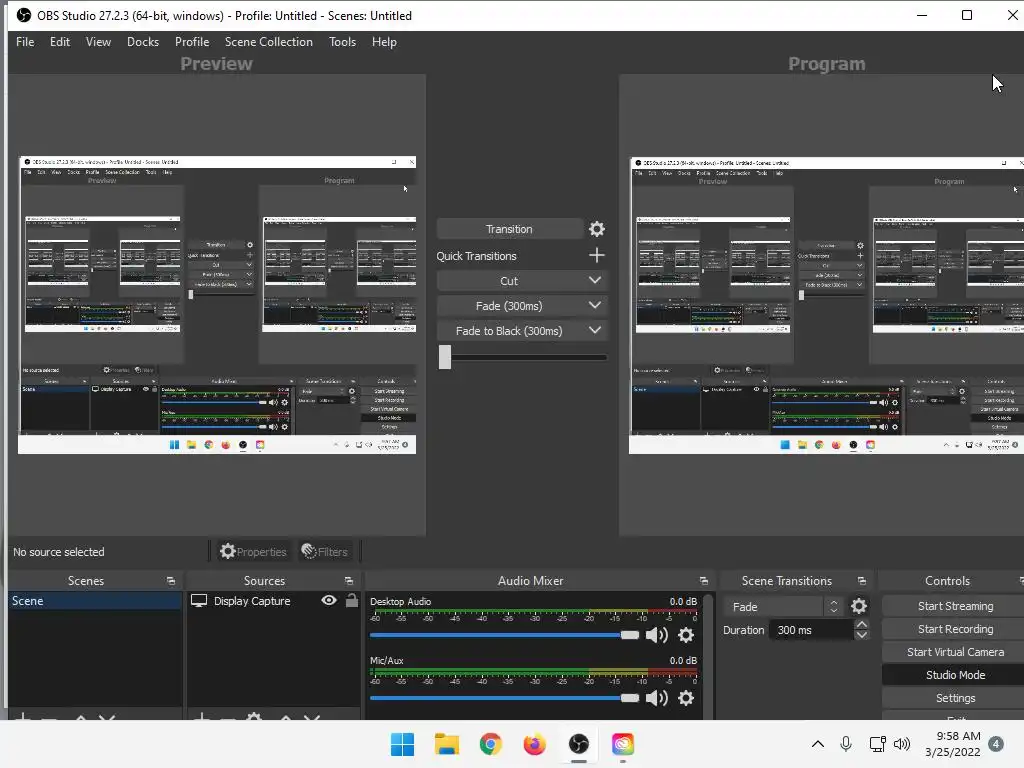The image size is (1024, 768).
Task: Click OBS Studio taskbar icon
Action: (579, 744)
